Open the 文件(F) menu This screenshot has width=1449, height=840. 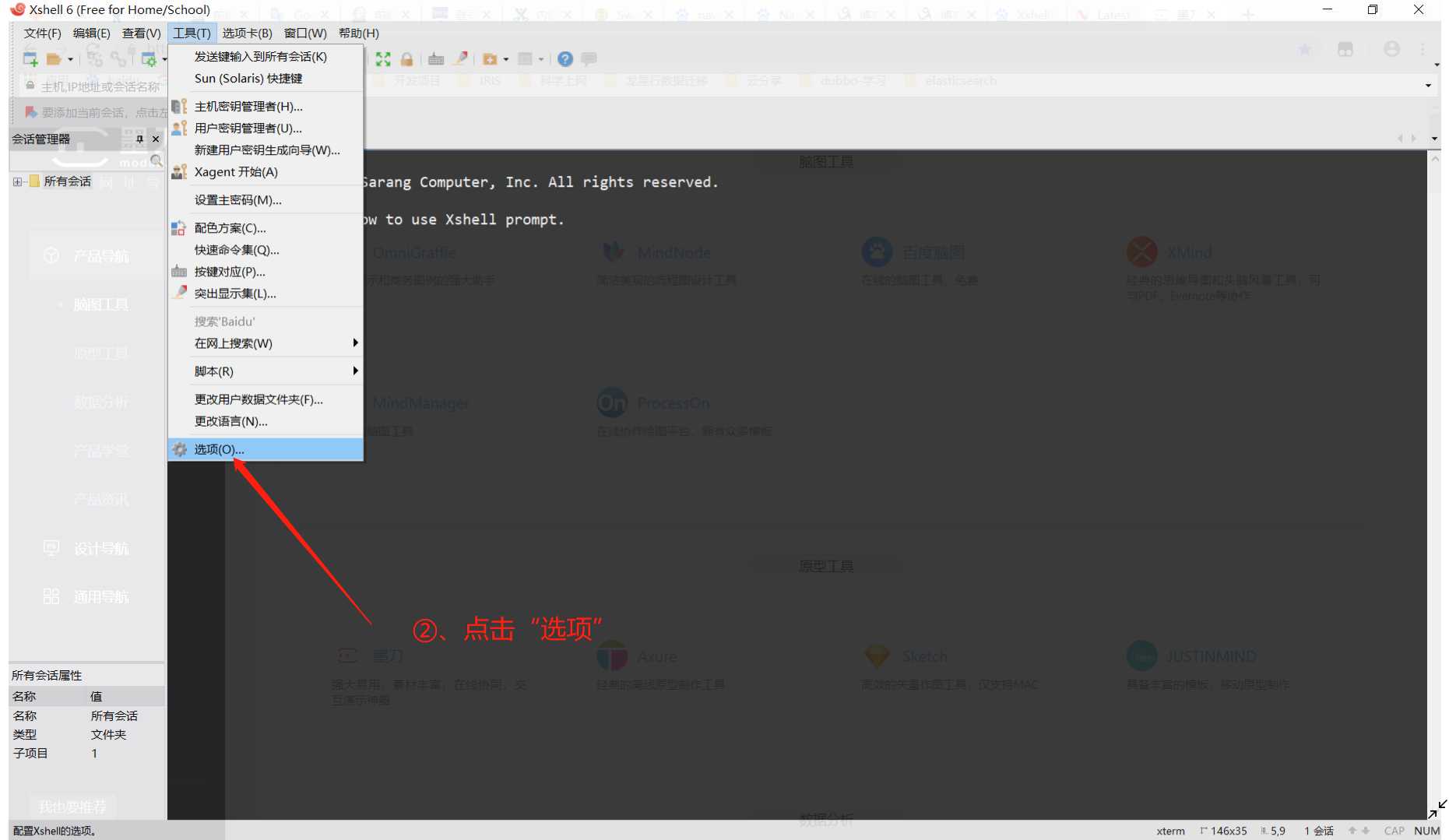(42, 33)
